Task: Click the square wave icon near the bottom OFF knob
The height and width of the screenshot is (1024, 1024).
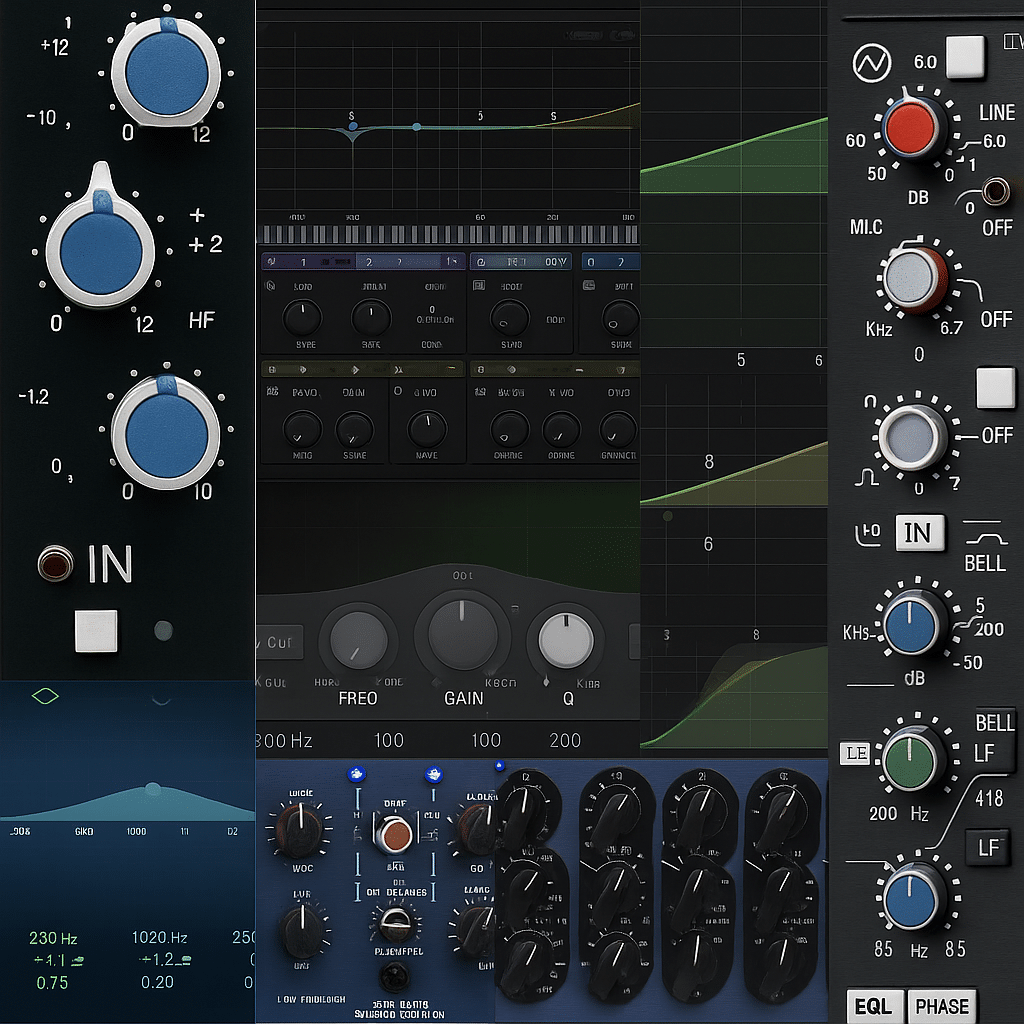Action: pyautogui.click(x=868, y=478)
